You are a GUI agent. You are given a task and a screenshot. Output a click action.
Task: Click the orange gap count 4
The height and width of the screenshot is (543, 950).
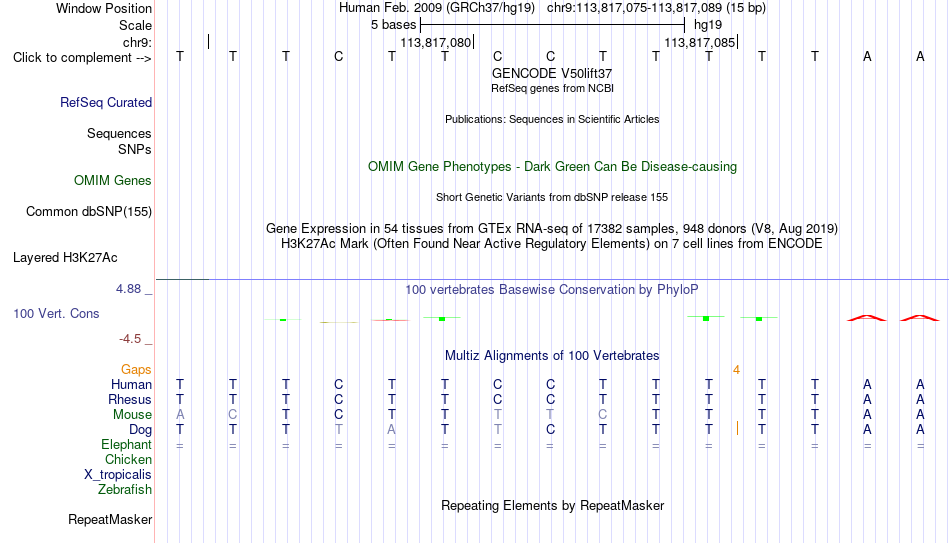(736, 370)
